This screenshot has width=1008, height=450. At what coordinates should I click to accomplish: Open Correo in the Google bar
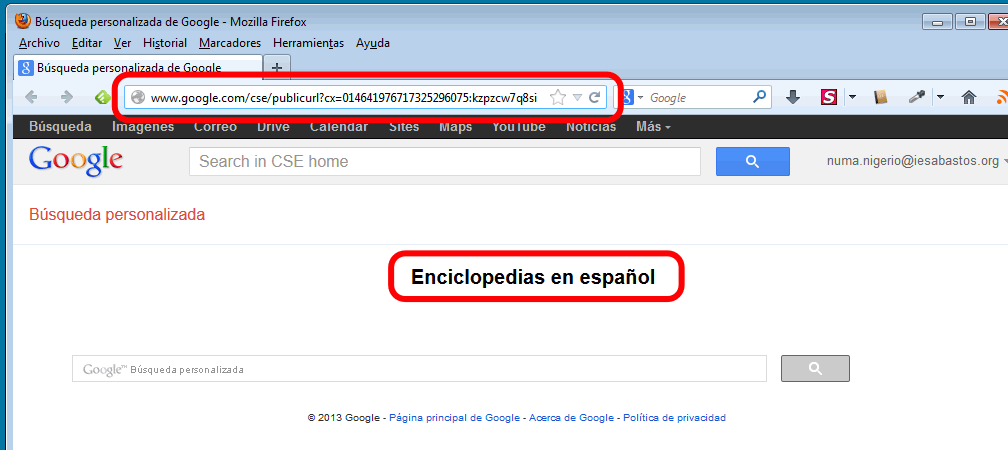[215, 127]
